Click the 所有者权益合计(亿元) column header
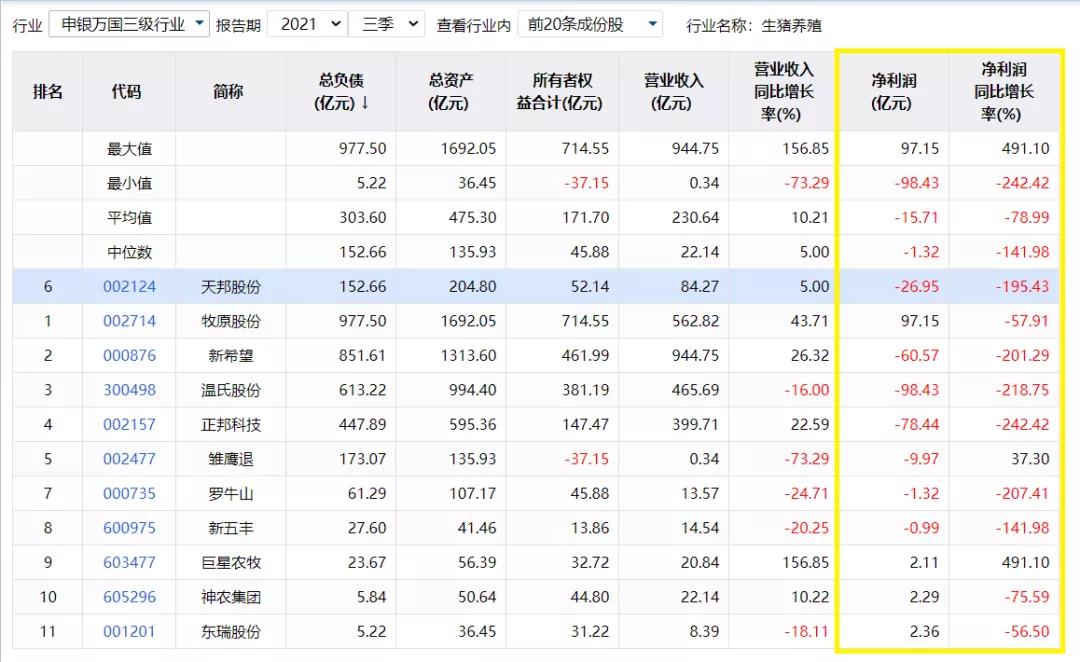Image resolution: width=1080 pixels, height=662 pixels. [561, 92]
